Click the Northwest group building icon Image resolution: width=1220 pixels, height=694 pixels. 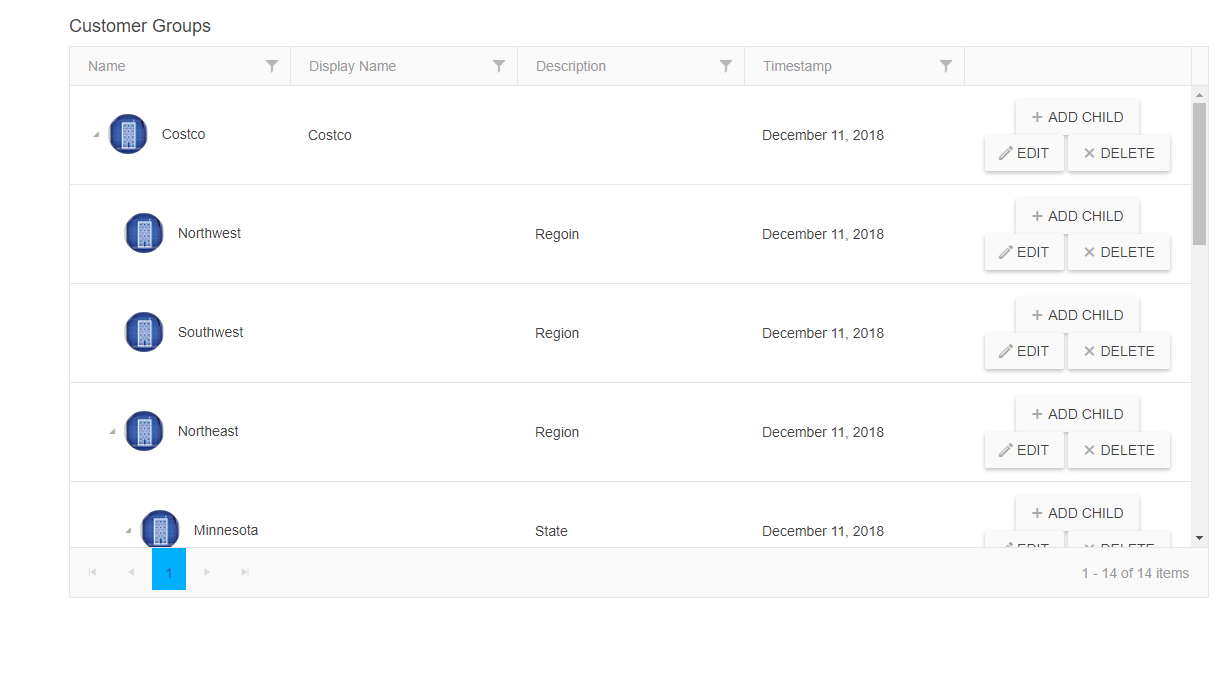144,233
